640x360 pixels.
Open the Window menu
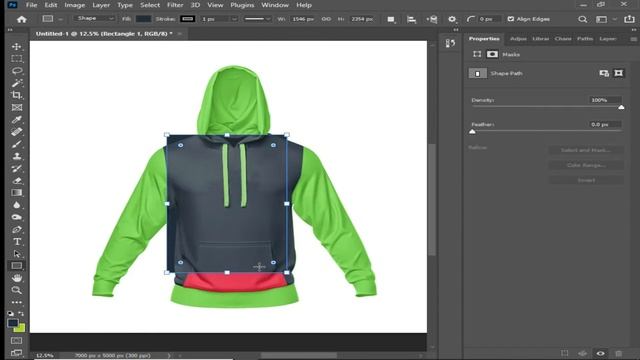[x=275, y=5]
